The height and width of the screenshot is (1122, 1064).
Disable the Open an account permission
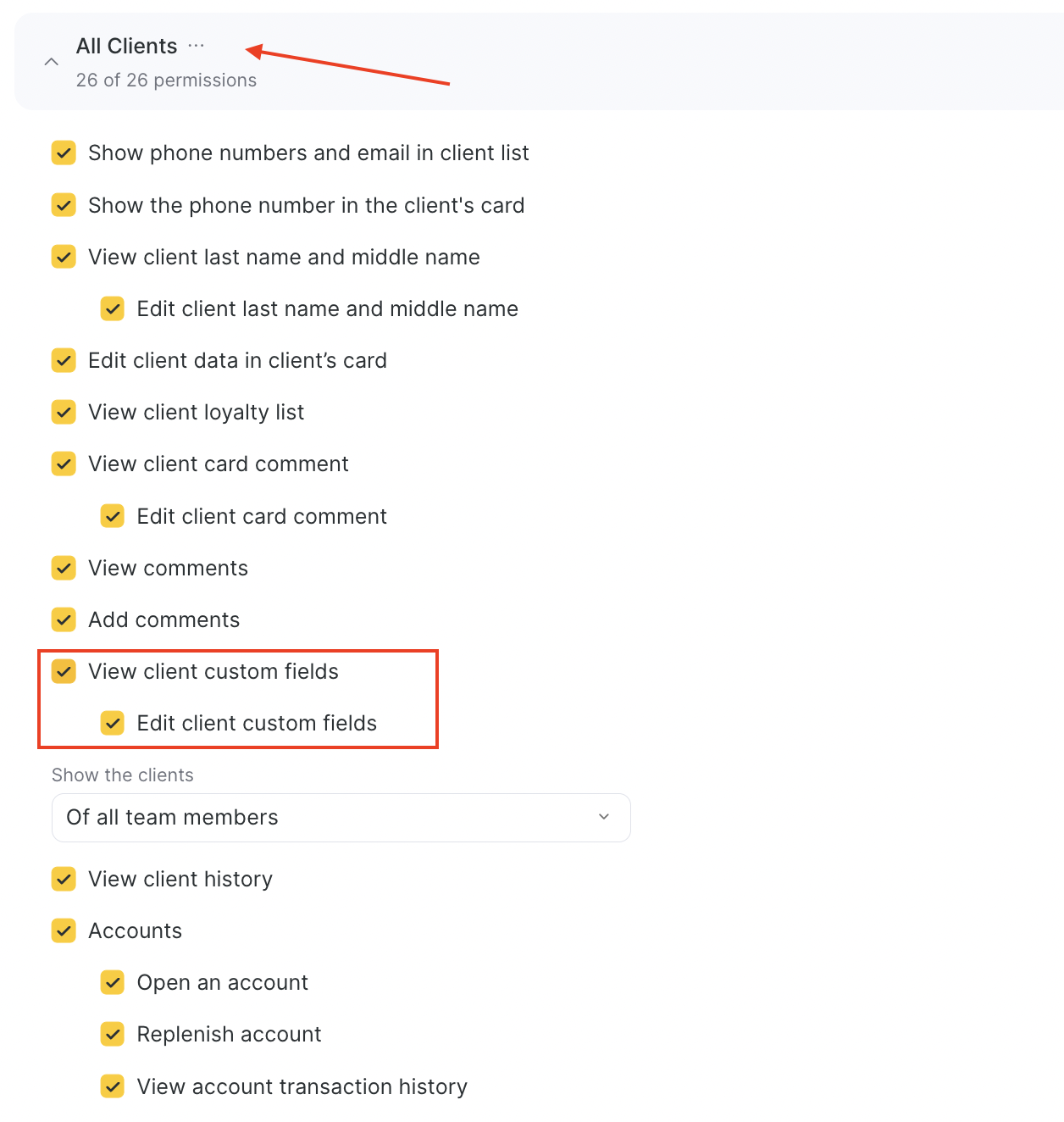[113, 982]
